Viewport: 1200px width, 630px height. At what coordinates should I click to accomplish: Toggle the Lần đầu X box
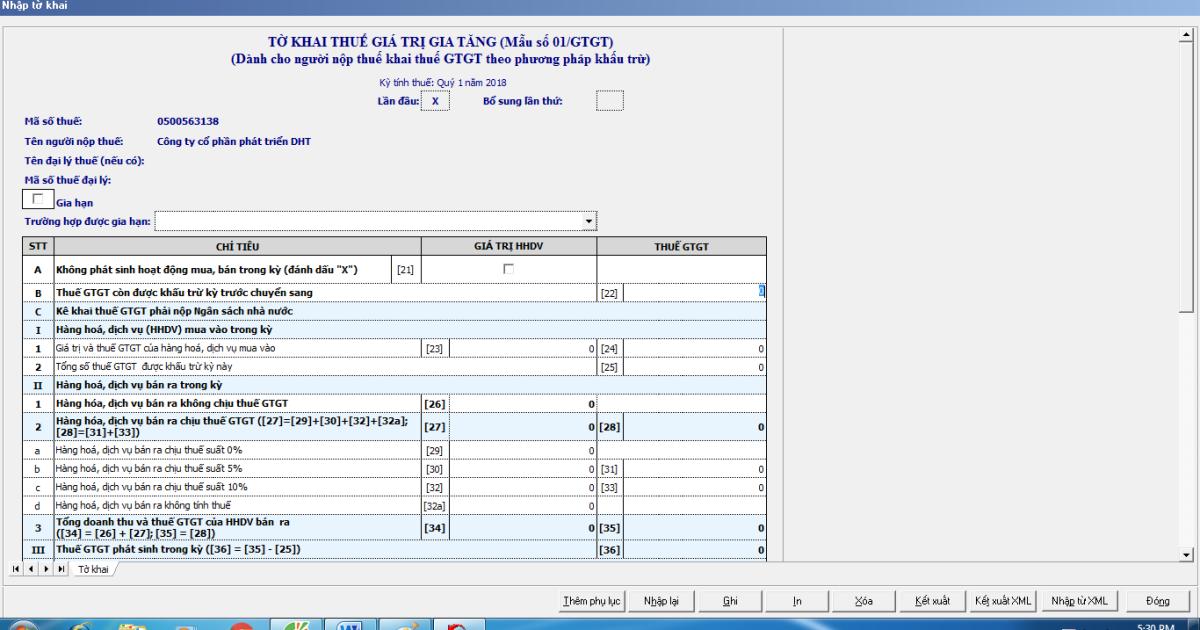coord(435,101)
